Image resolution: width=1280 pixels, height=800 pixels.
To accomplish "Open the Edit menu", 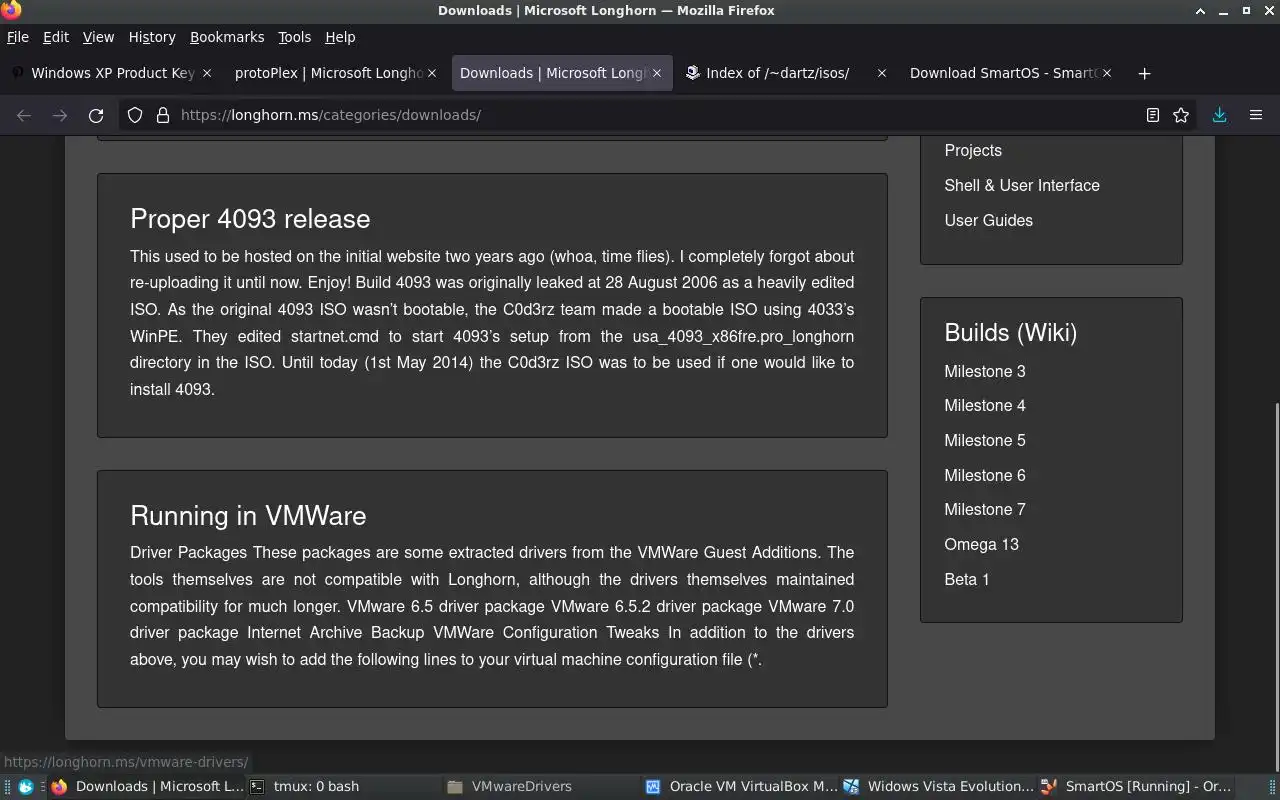I will (x=56, y=37).
